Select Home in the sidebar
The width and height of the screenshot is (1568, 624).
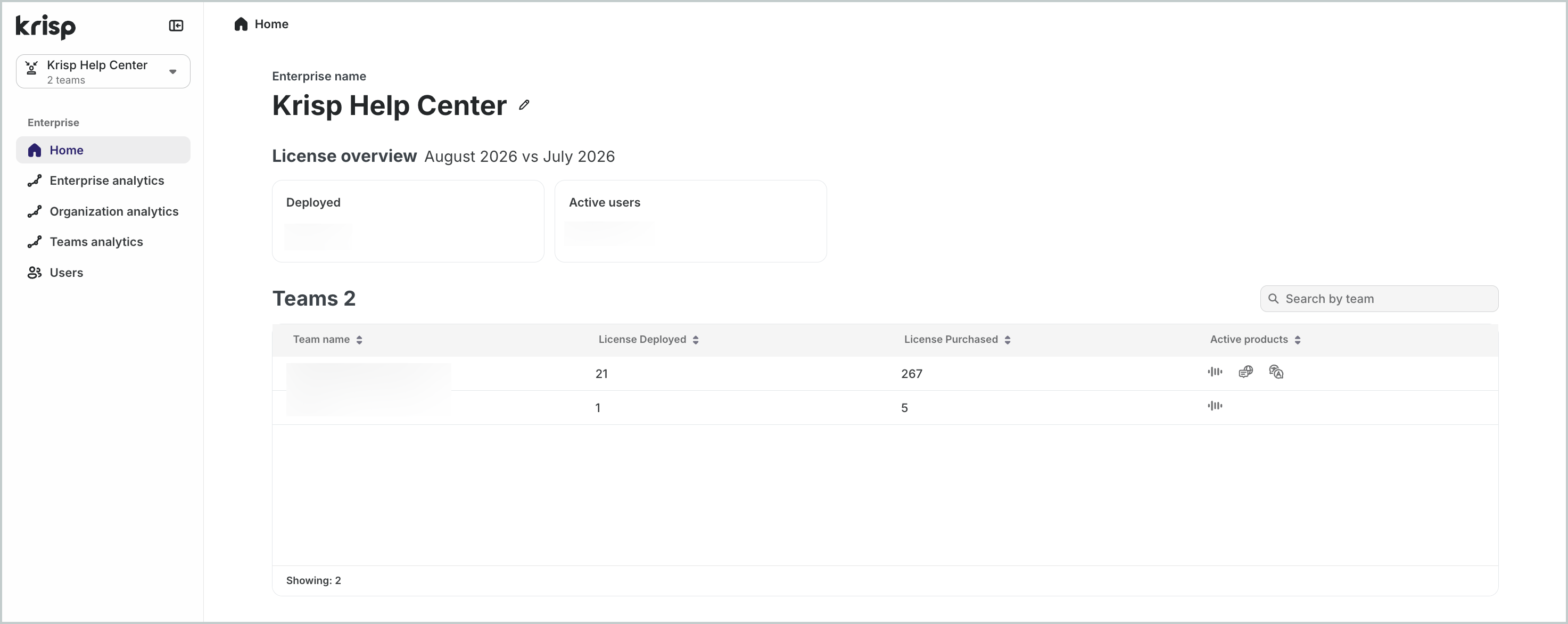(103, 150)
